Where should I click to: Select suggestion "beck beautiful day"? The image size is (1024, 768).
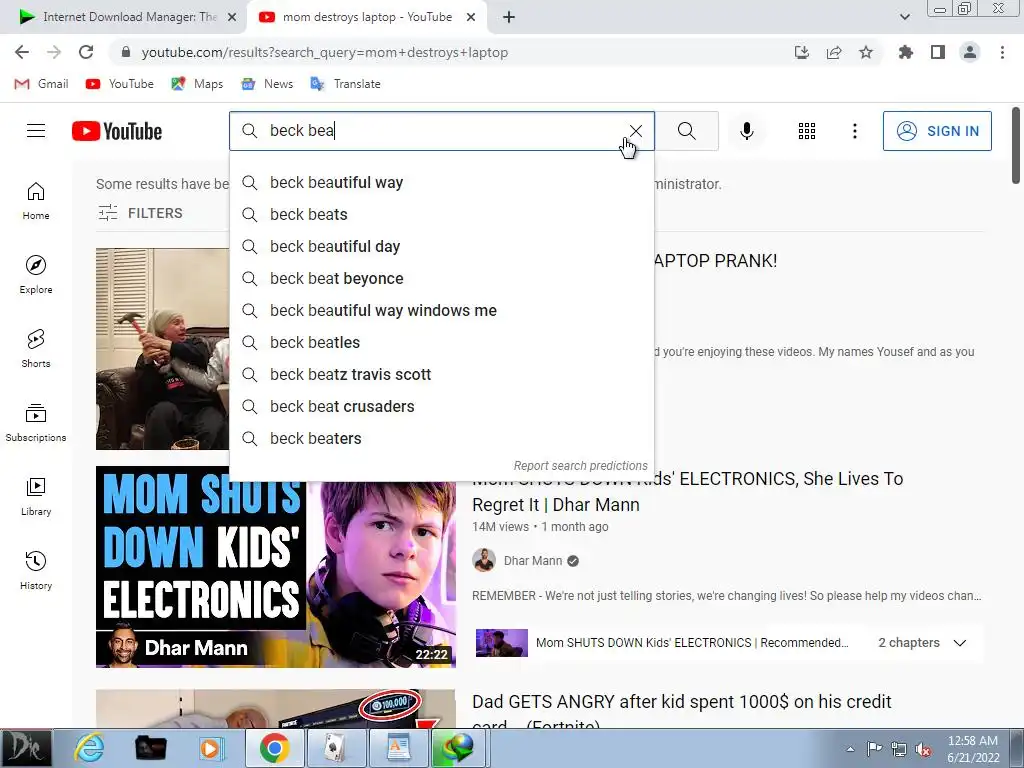(441, 246)
